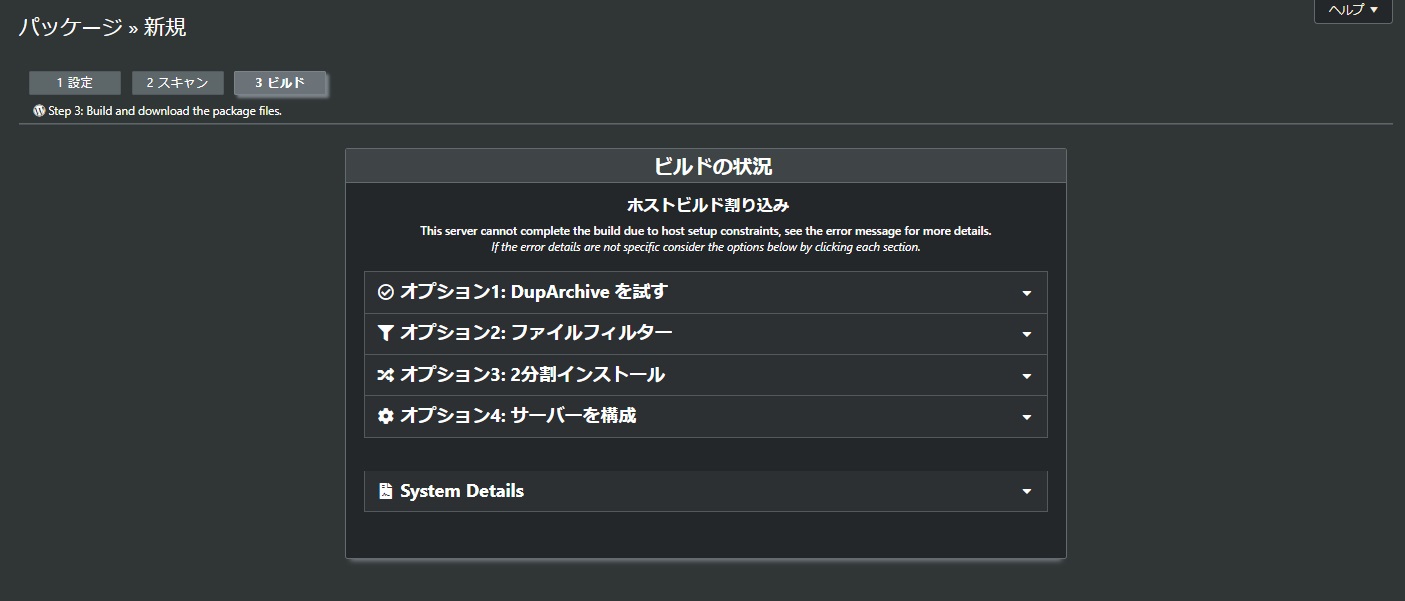The width and height of the screenshot is (1405, 601).
Task: Click the WordPress logo next to Step 3
Action: [39, 111]
